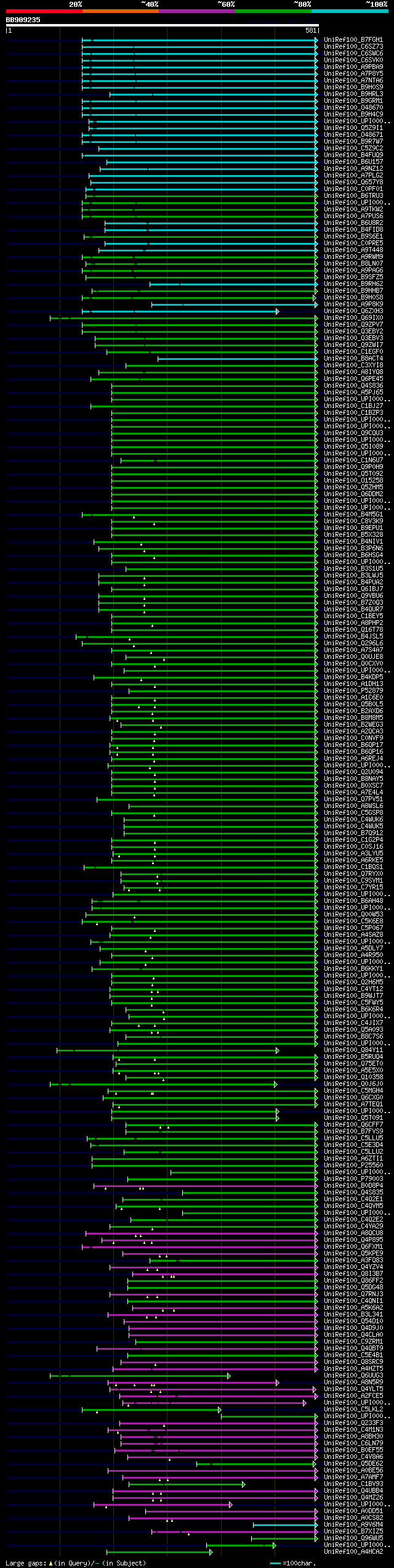394x1568 pixels.
Task: Click hit UniRef100_B9HHB7
Action: point(353,291)
